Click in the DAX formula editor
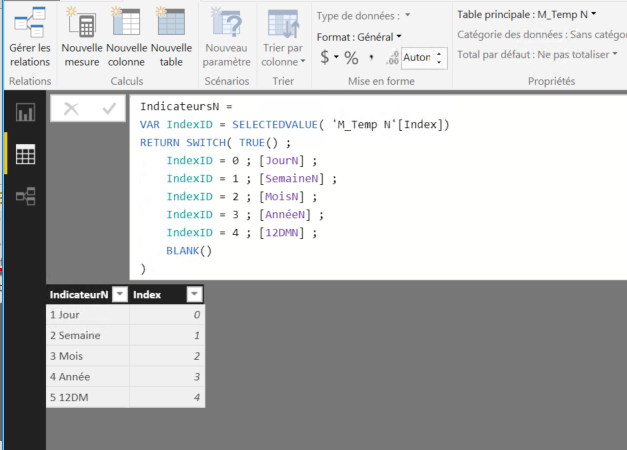627x450 pixels. tap(378, 187)
